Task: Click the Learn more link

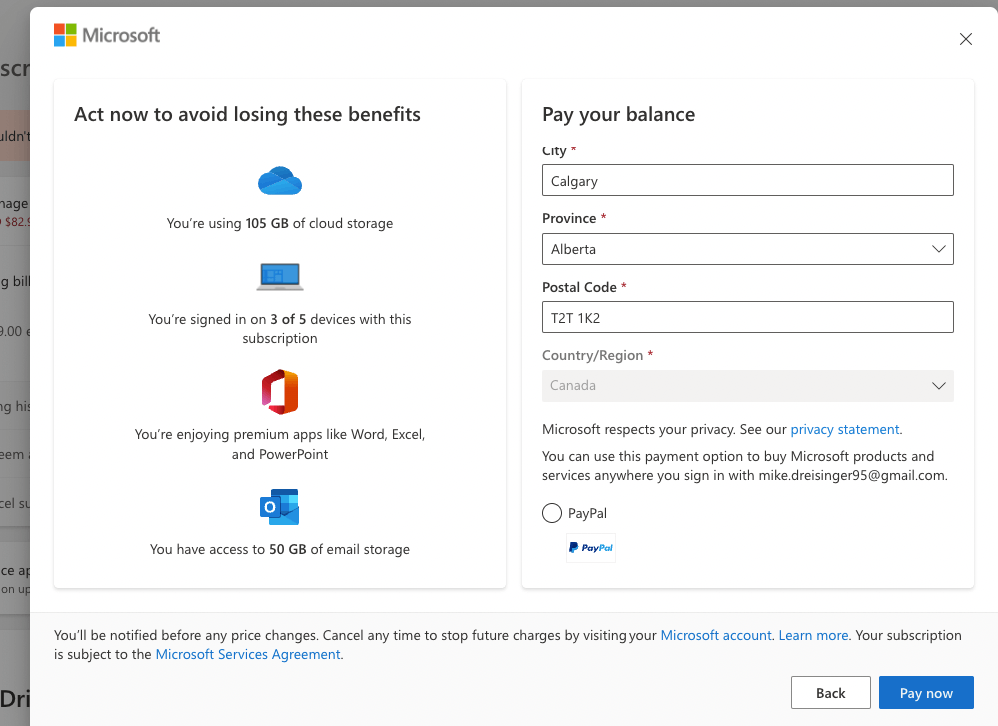Action: (x=813, y=635)
